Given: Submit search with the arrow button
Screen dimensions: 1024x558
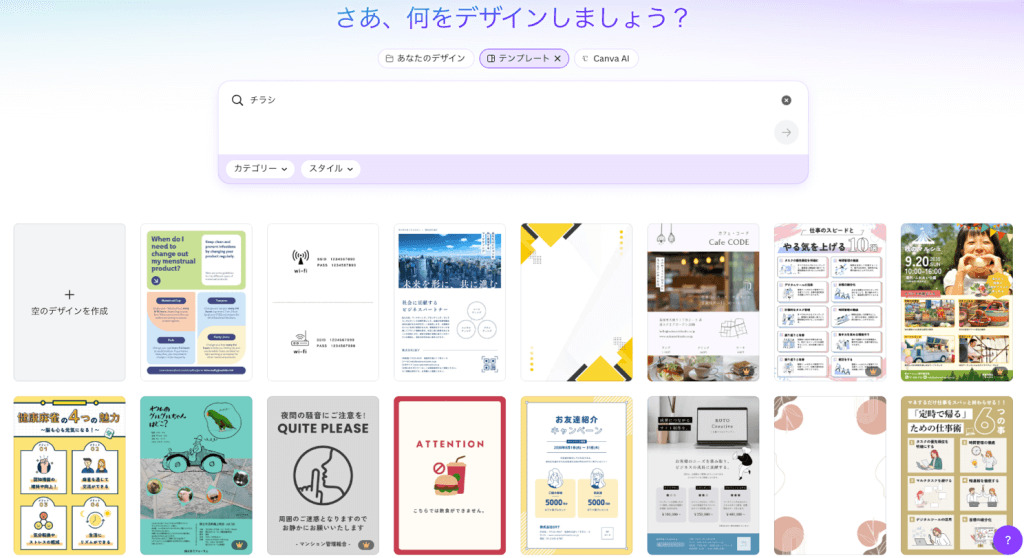Looking at the screenshot, I should click(x=786, y=132).
